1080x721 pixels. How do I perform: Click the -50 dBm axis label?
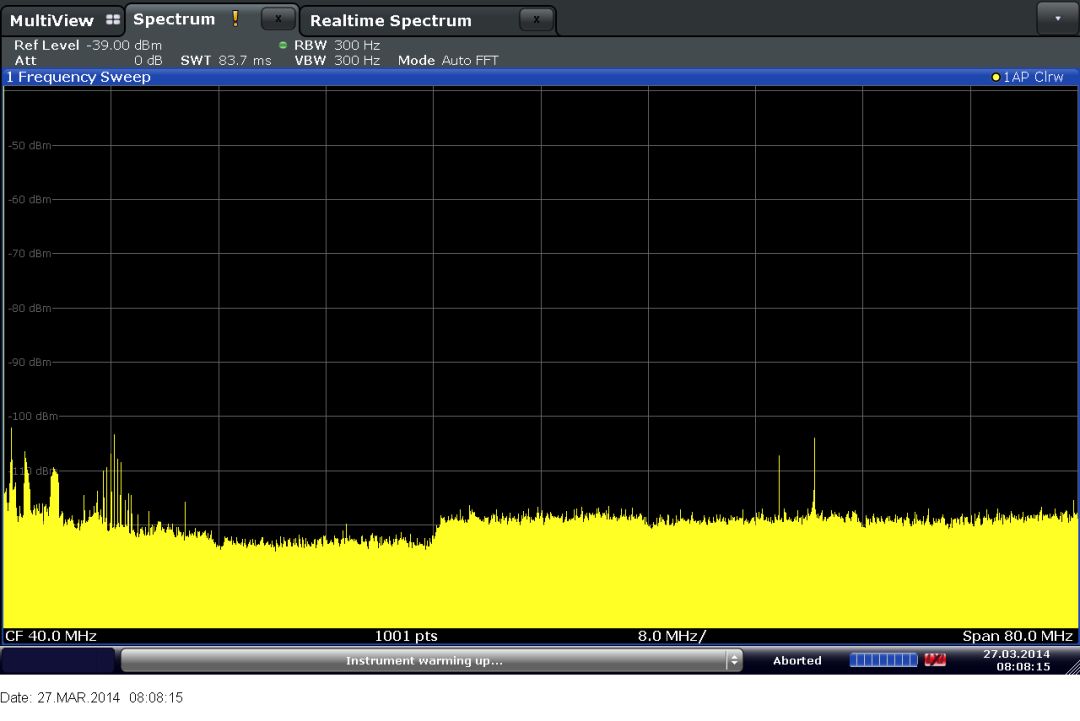coord(30,145)
